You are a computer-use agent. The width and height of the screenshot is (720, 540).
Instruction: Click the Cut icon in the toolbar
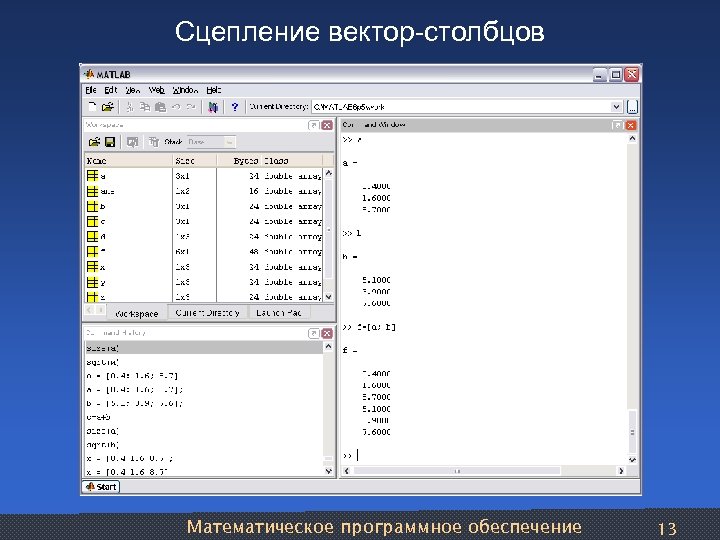[x=130, y=107]
